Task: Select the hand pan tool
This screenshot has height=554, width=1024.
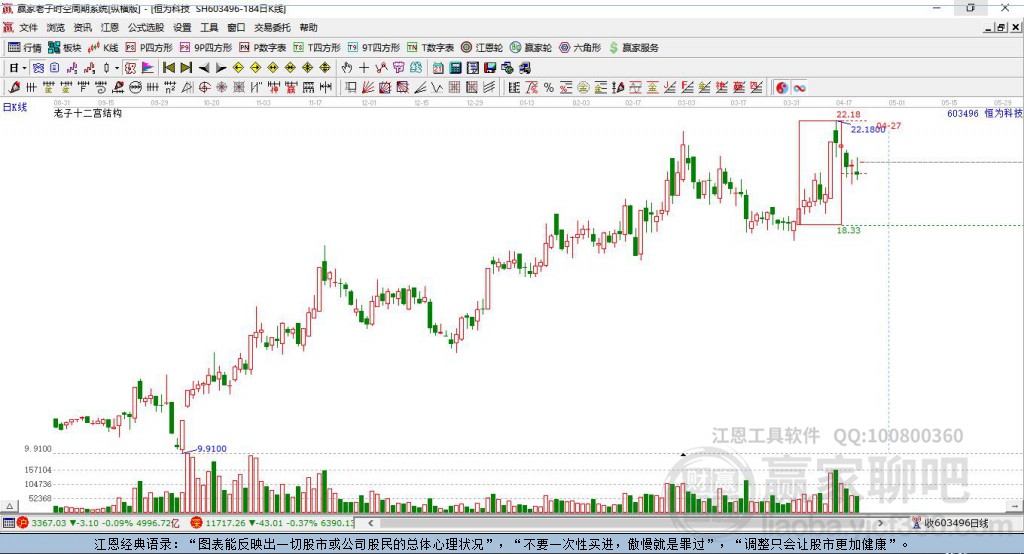Action: tap(347, 68)
